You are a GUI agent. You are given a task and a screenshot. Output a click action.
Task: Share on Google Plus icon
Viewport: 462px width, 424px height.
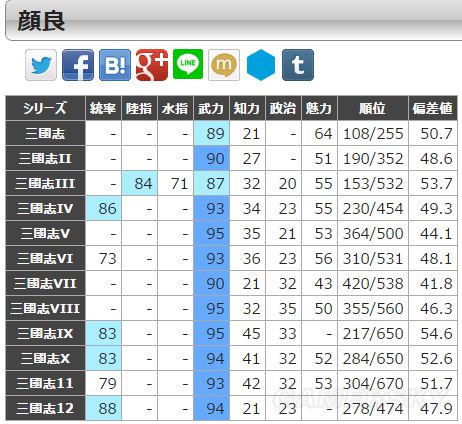click(x=152, y=65)
